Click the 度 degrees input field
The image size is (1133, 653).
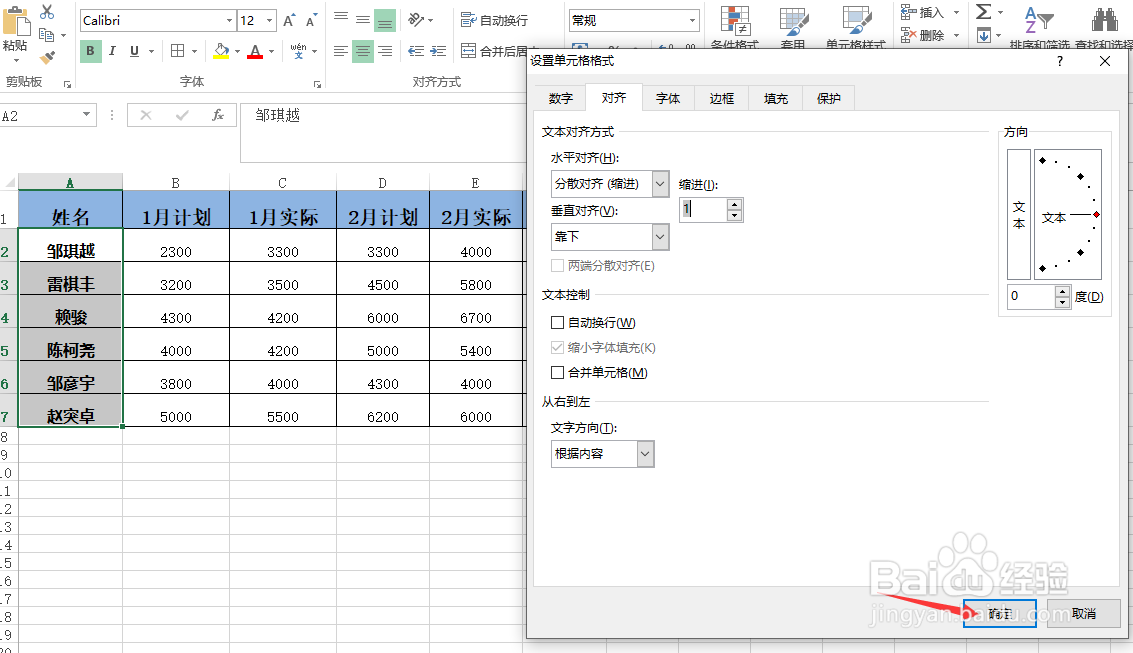(1032, 296)
